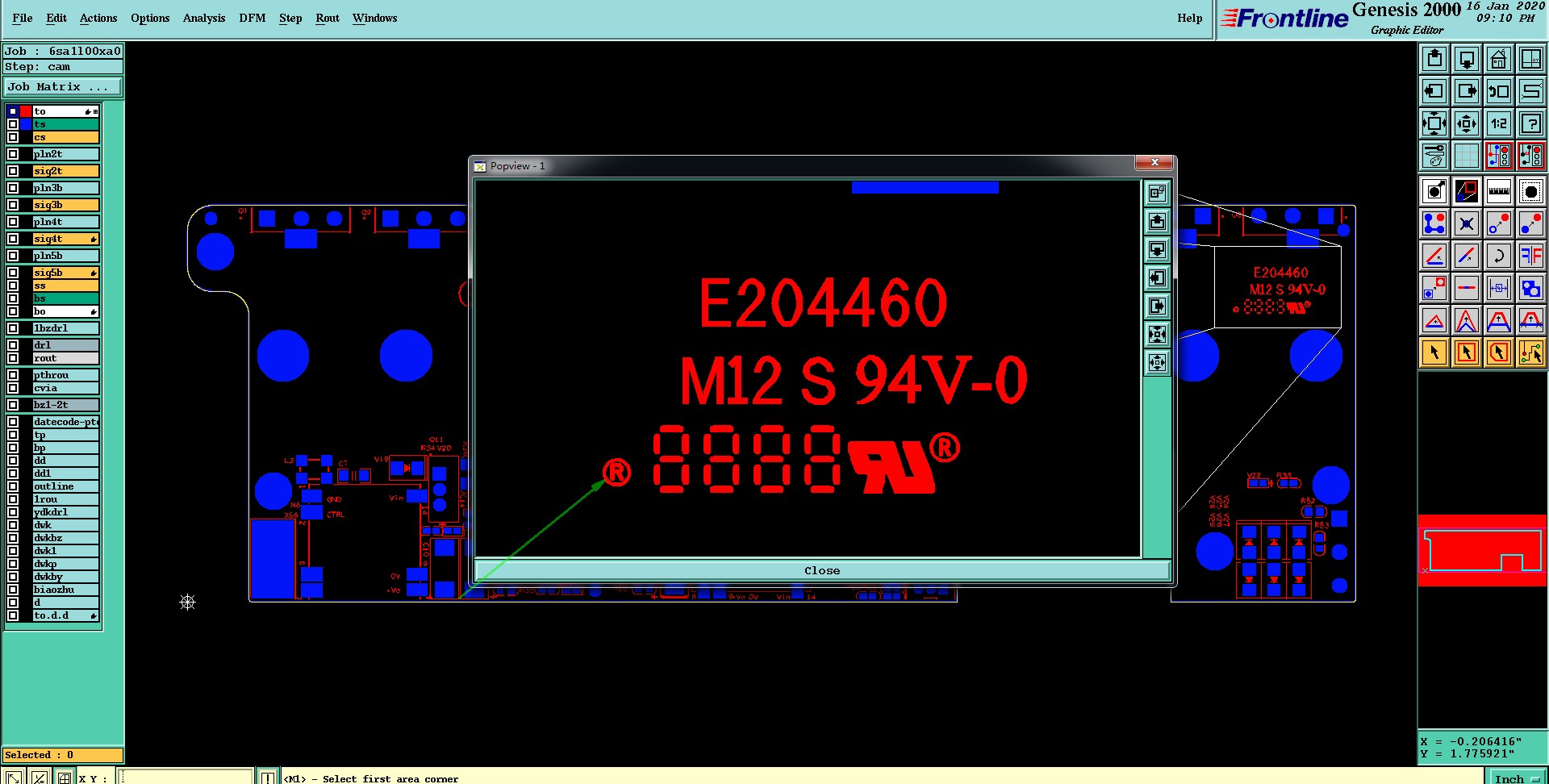The image size is (1549, 784).
Task: Click the question mark info icon
Action: tap(1531, 123)
